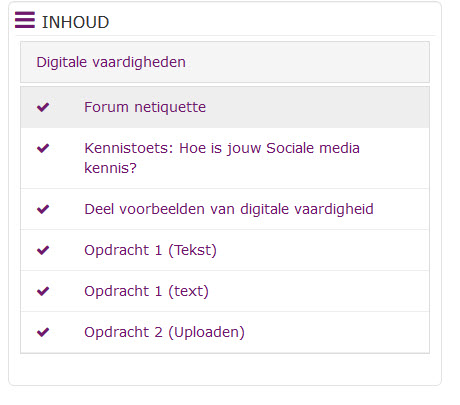Open the Opdracht 2 (Uploaden) assignment

(164, 332)
